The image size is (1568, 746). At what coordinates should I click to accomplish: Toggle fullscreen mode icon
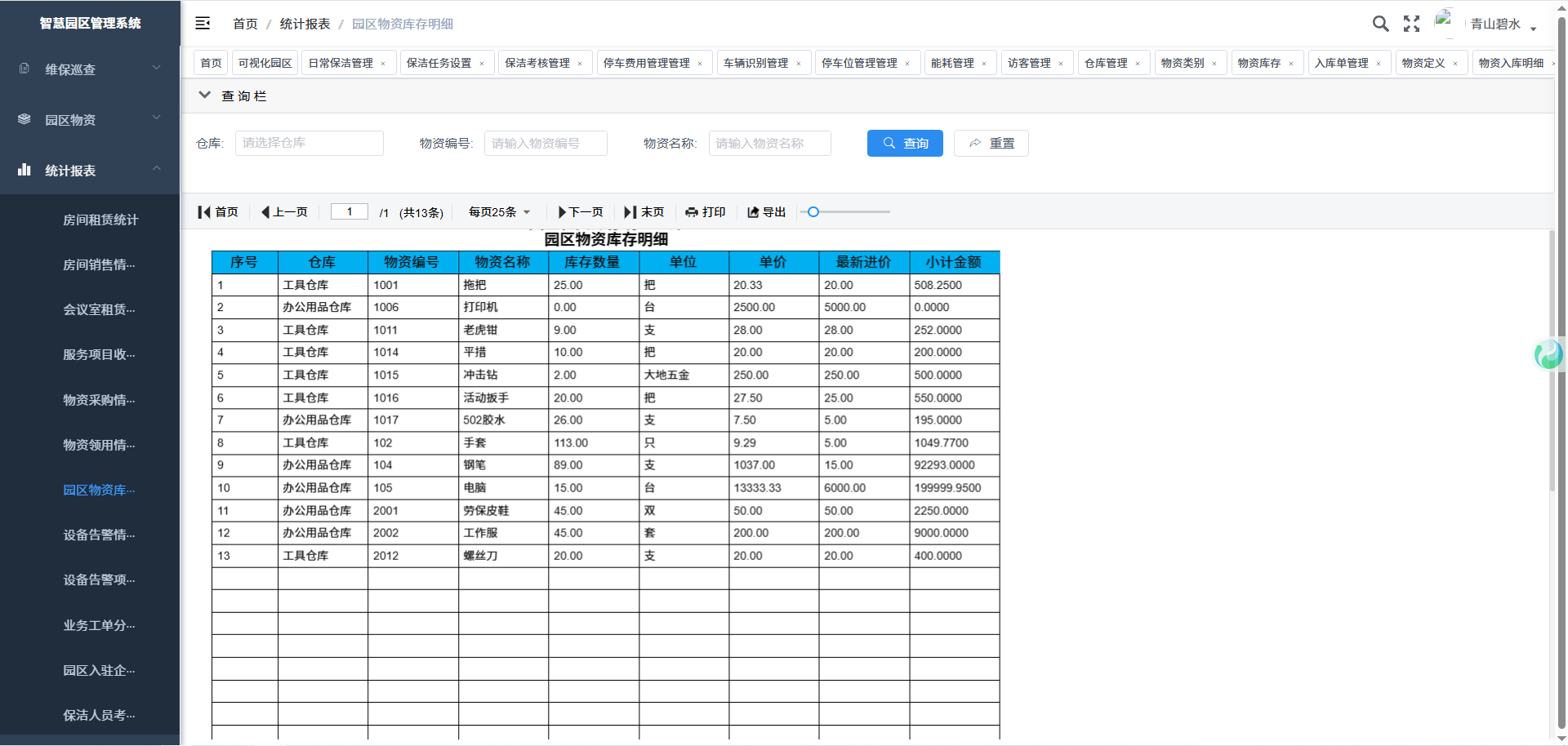pos(1411,24)
